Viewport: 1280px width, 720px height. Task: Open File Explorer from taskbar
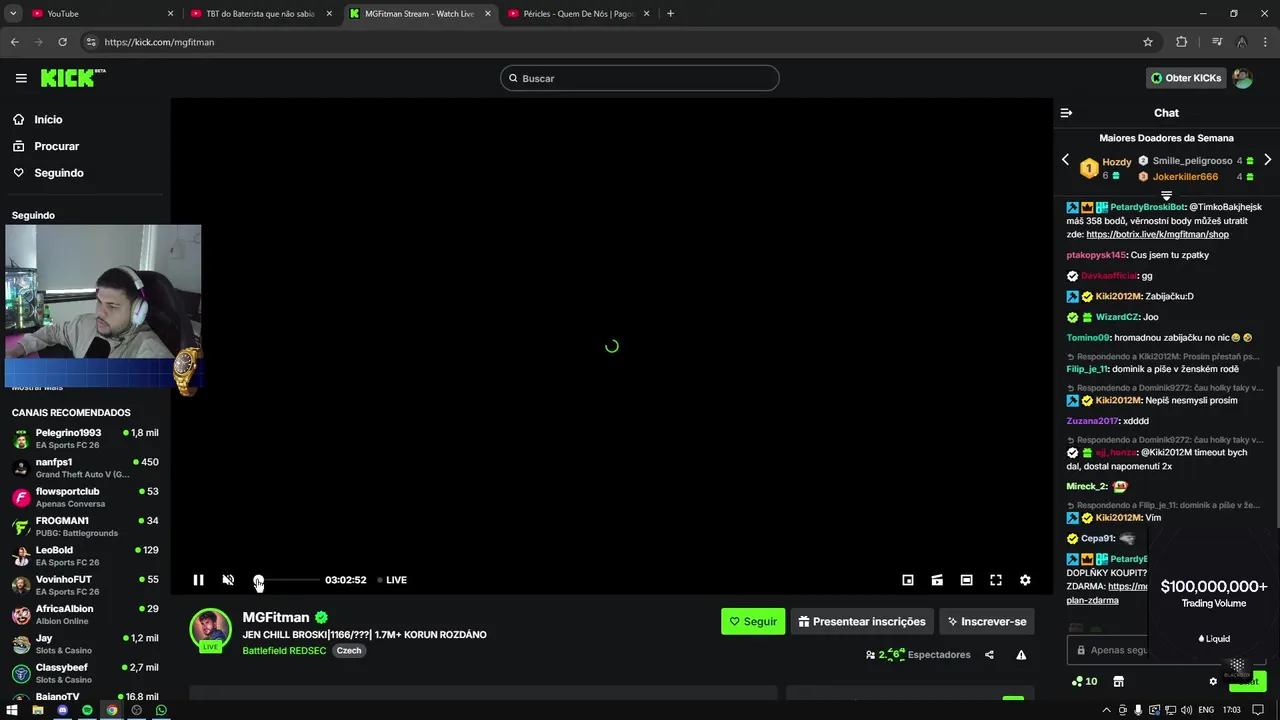coord(37,710)
